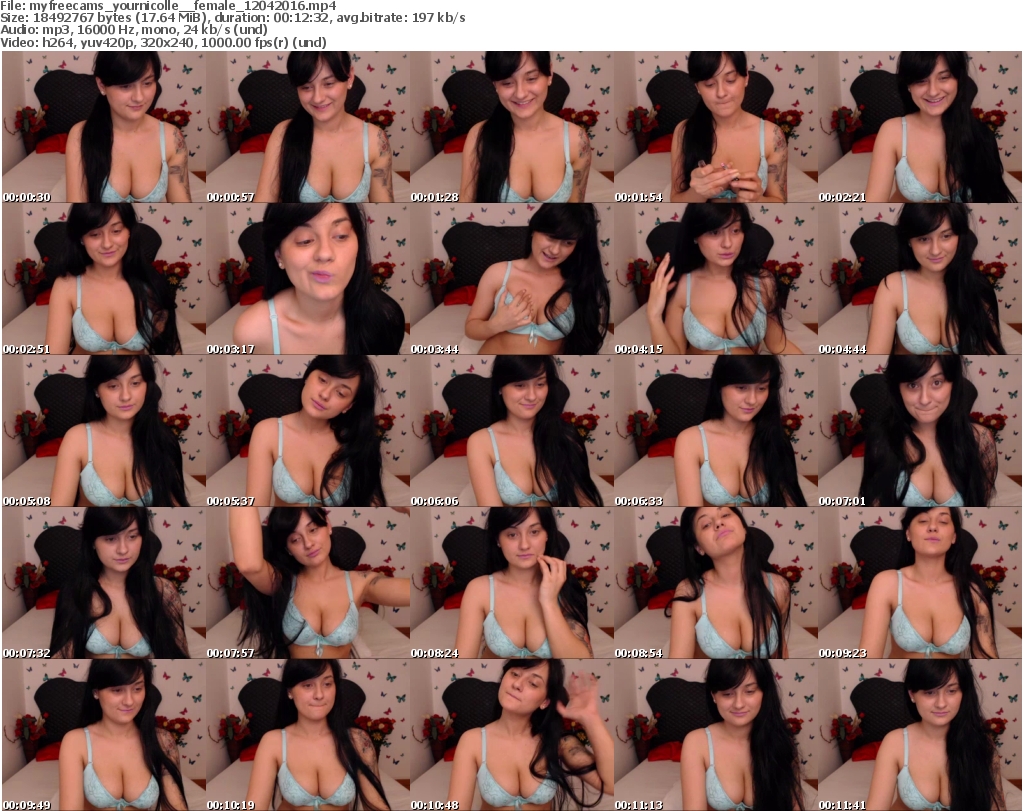The width and height of the screenshot is (1024, 811).
Task: Click the 'Size: 18492767 bytes' info line
Action: pyautogui.click(x=232, y=18)
